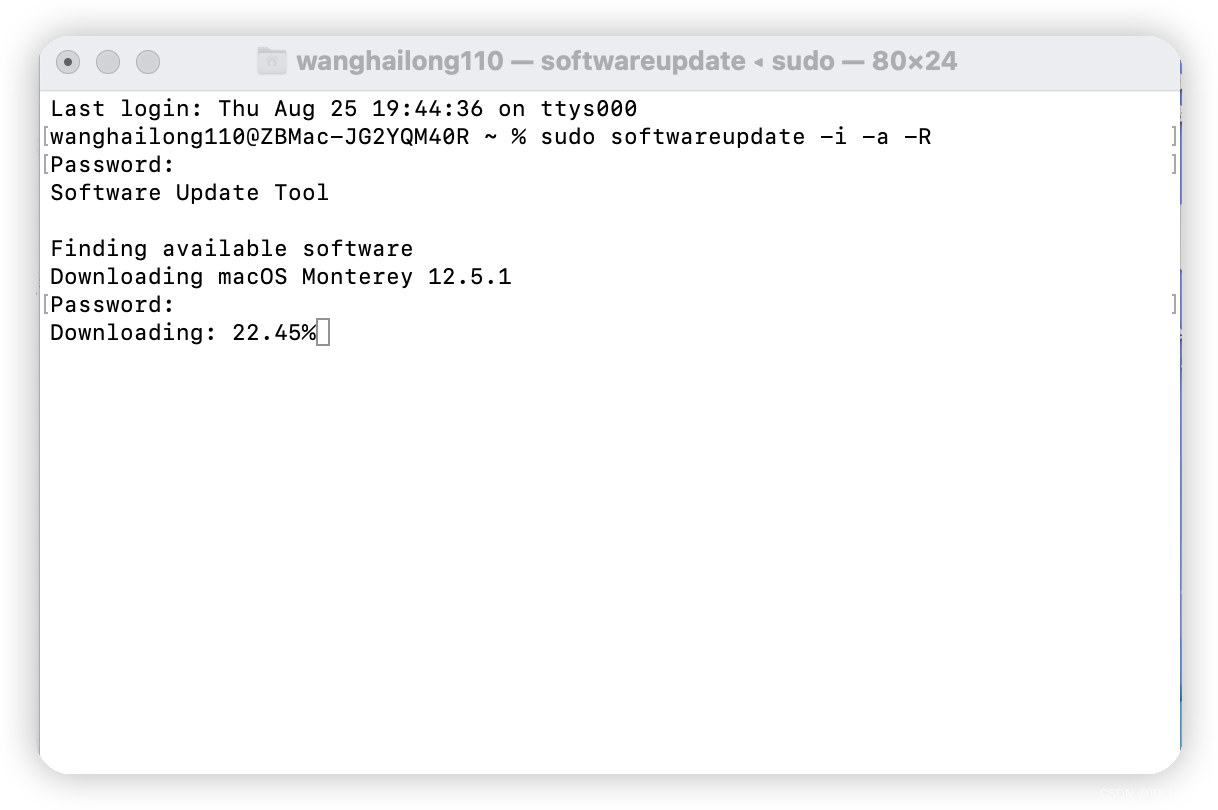1218x810 pixels.
Task: Select the Downloading macOS Monterey 12.5.1 line
Action: point(280,276)
